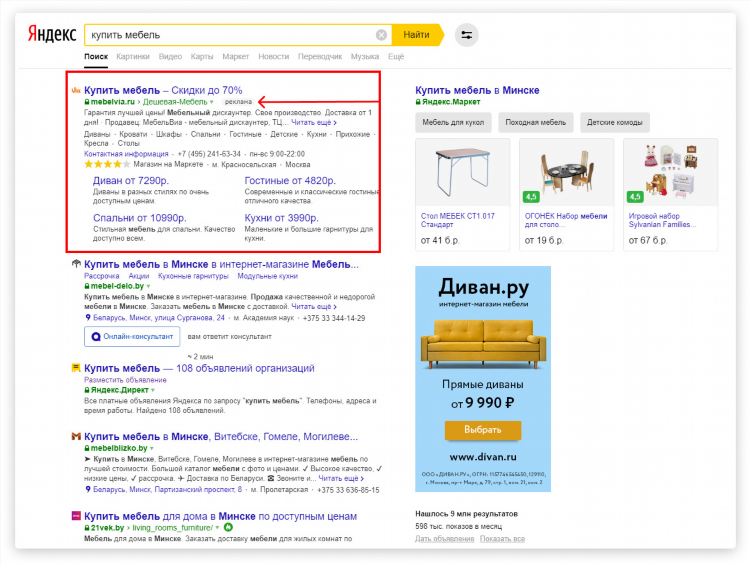Click the Дать объявление link

coord(444,539)
